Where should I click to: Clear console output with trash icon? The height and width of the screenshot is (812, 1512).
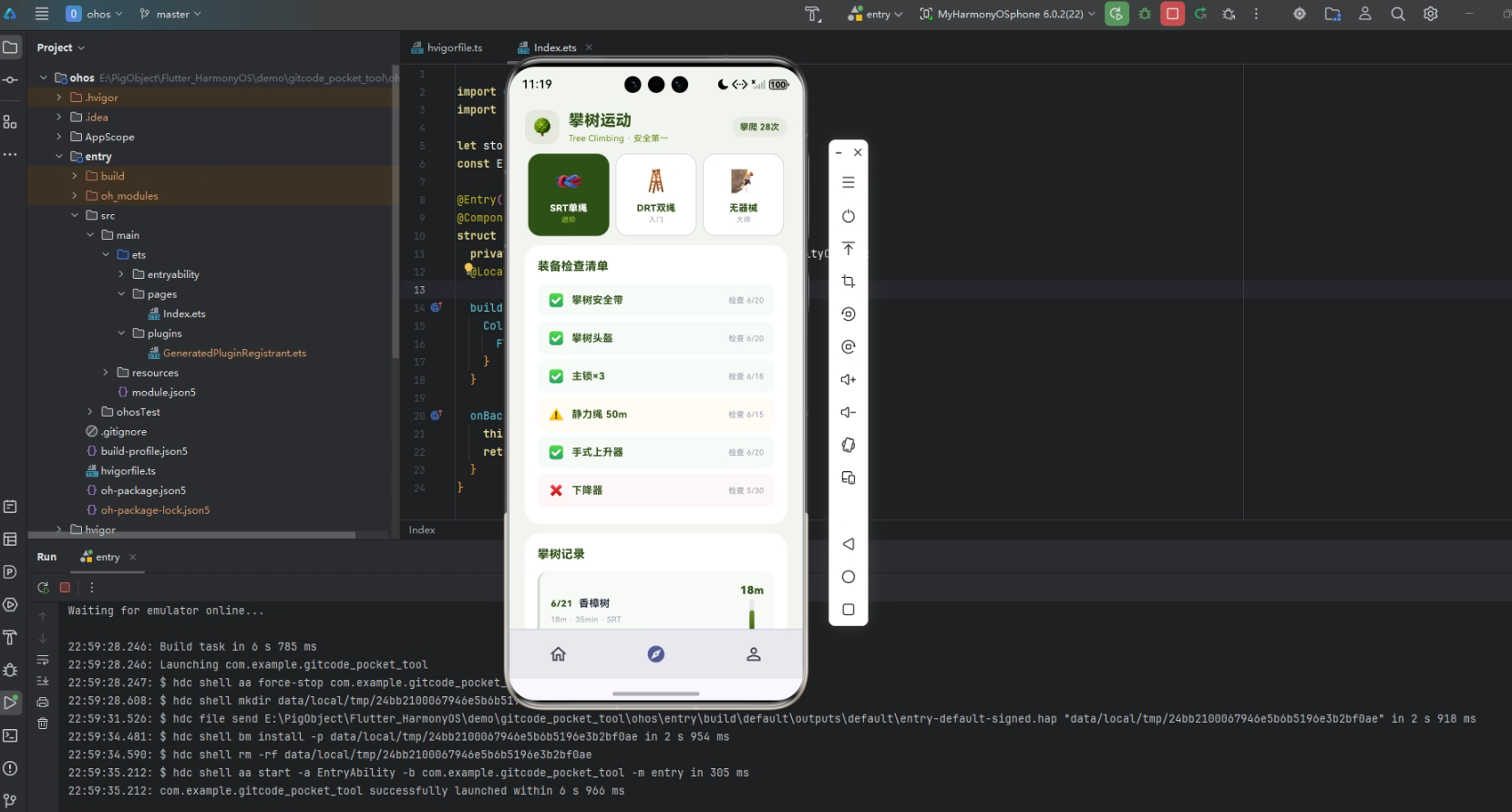43,724
